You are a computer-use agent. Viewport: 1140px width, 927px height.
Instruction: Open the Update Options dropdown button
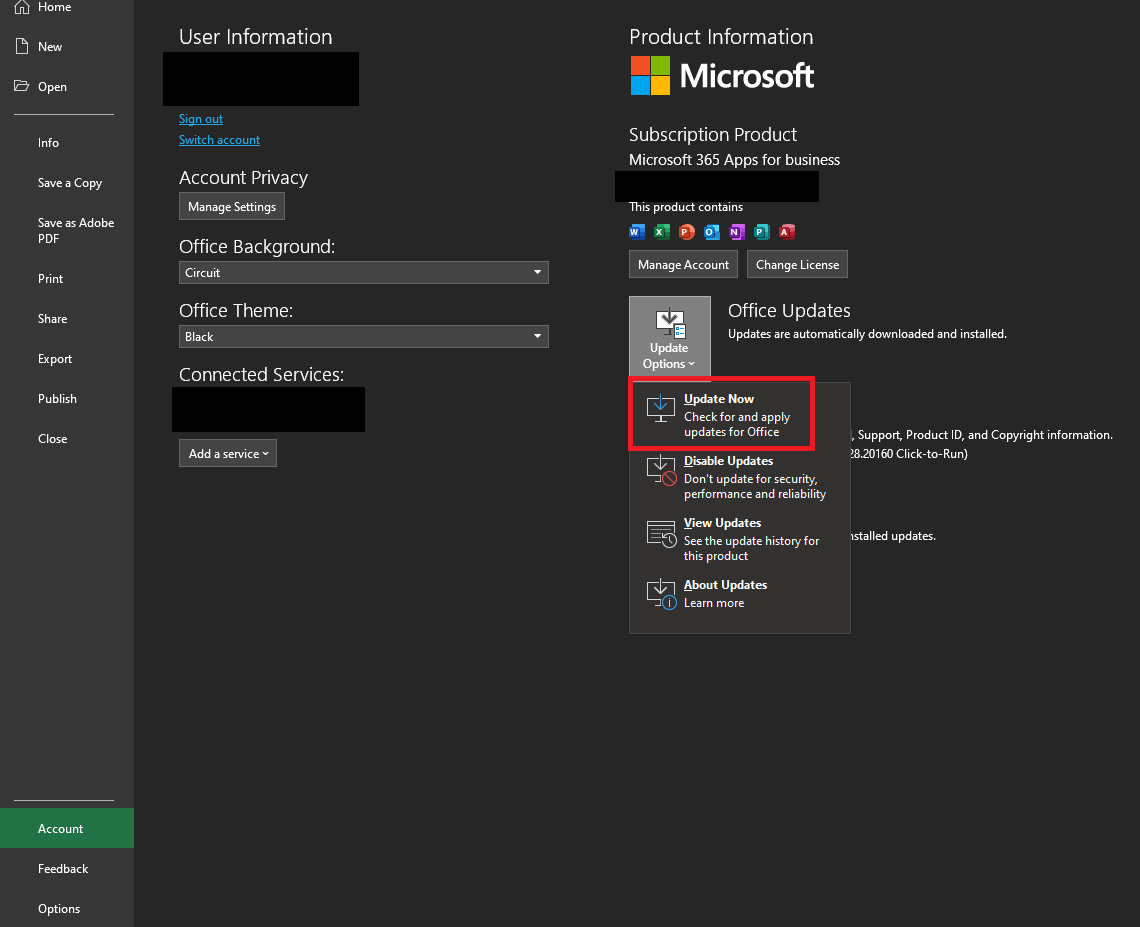[x=670, y=336]
